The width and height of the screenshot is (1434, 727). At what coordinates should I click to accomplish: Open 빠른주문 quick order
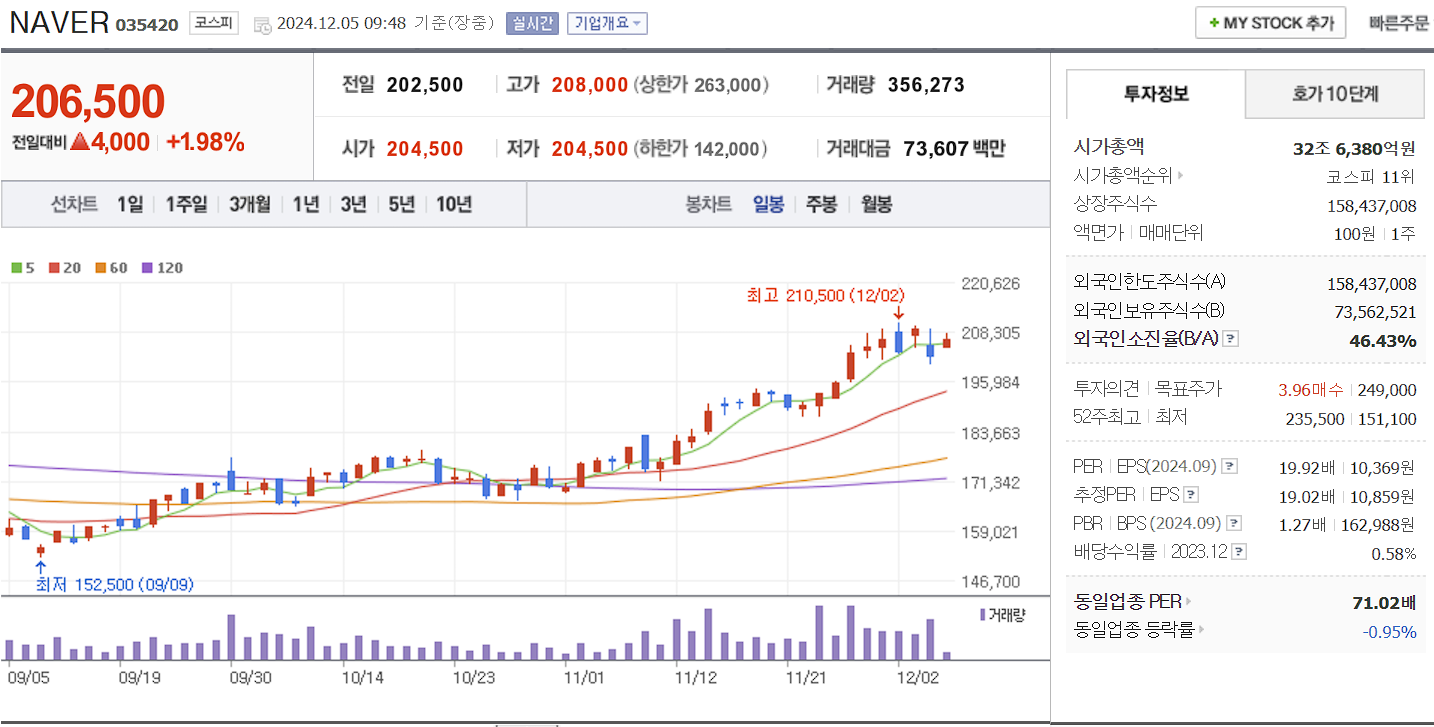click(x=1398, y=22)
